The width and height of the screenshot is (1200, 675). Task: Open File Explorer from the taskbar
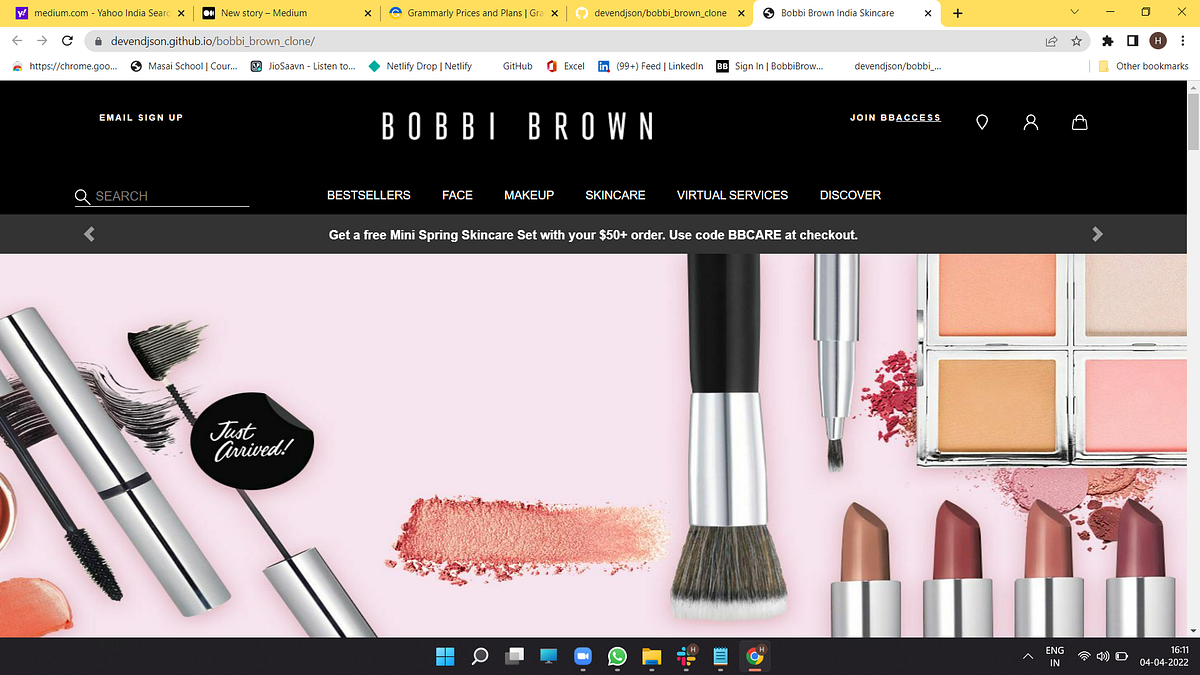651,657
